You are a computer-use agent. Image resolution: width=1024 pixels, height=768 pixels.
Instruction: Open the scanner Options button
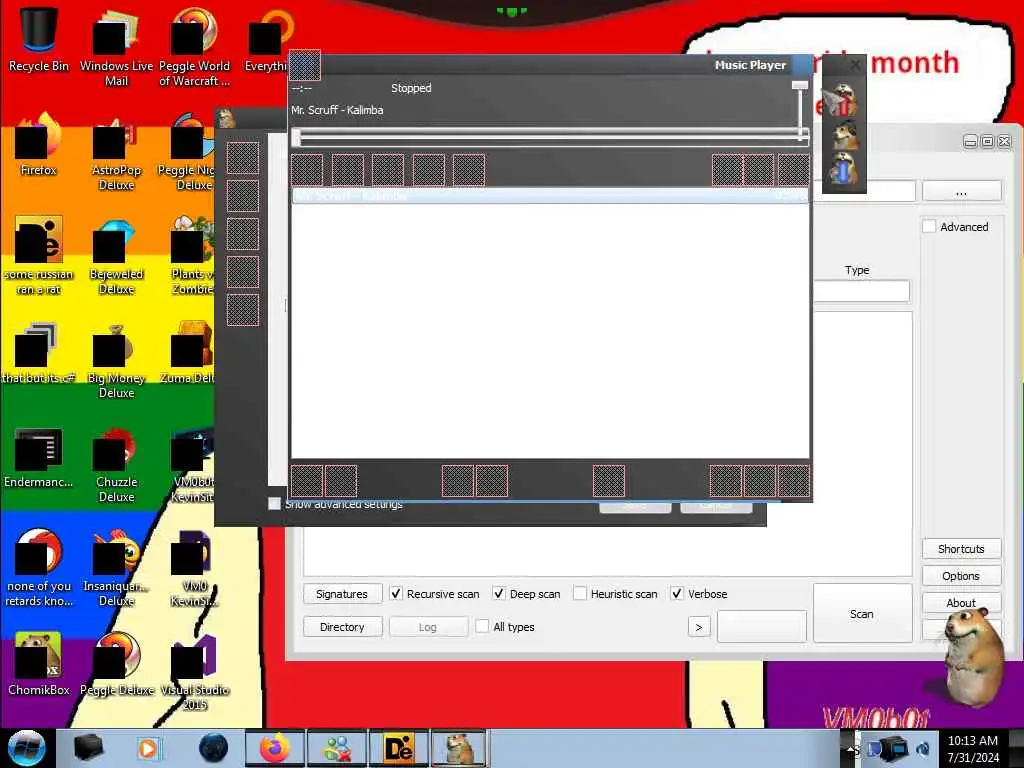pyautogui.click(x=961, y=576)
